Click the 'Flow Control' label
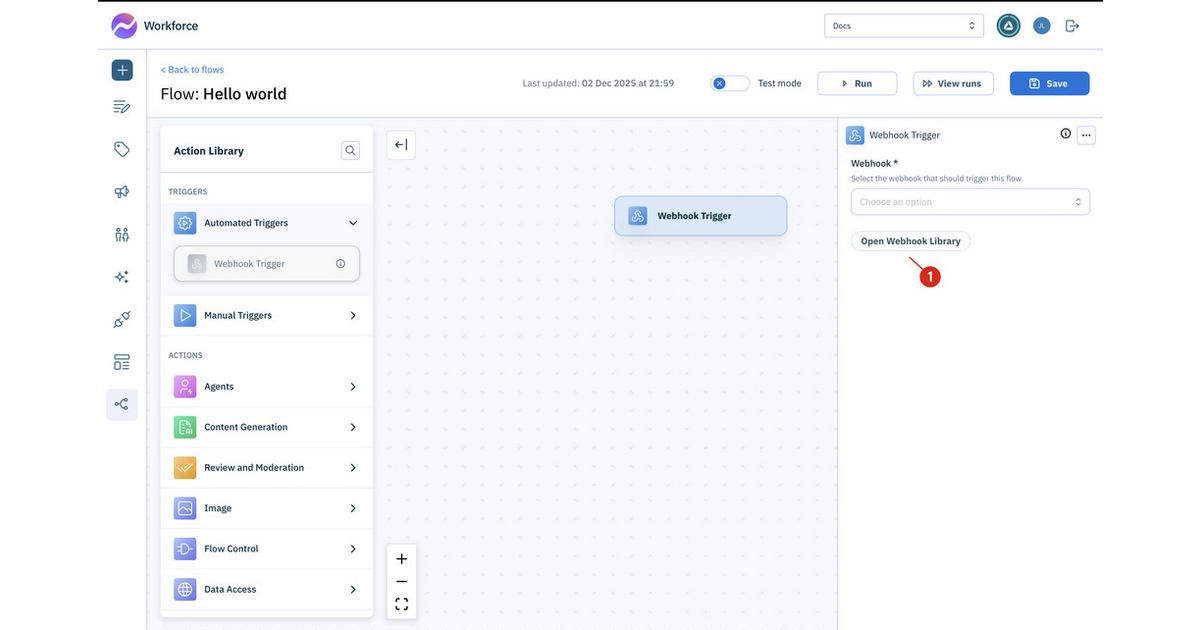Viewport: 1200px width, 630px height. coord(231,549)
